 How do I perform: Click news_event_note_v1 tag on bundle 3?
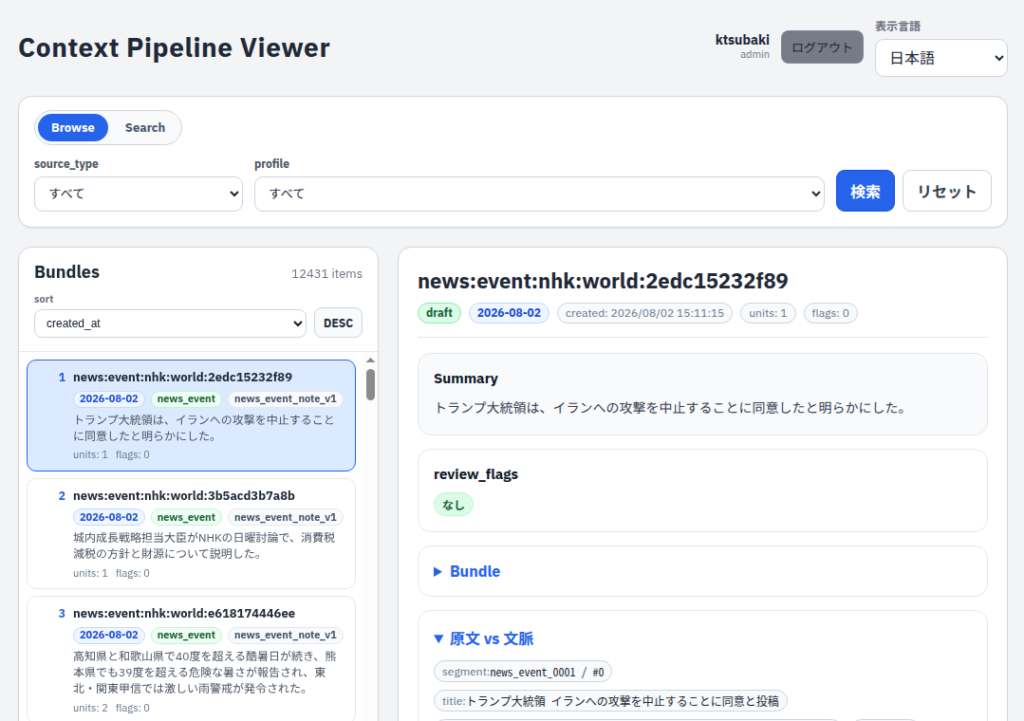285,635
